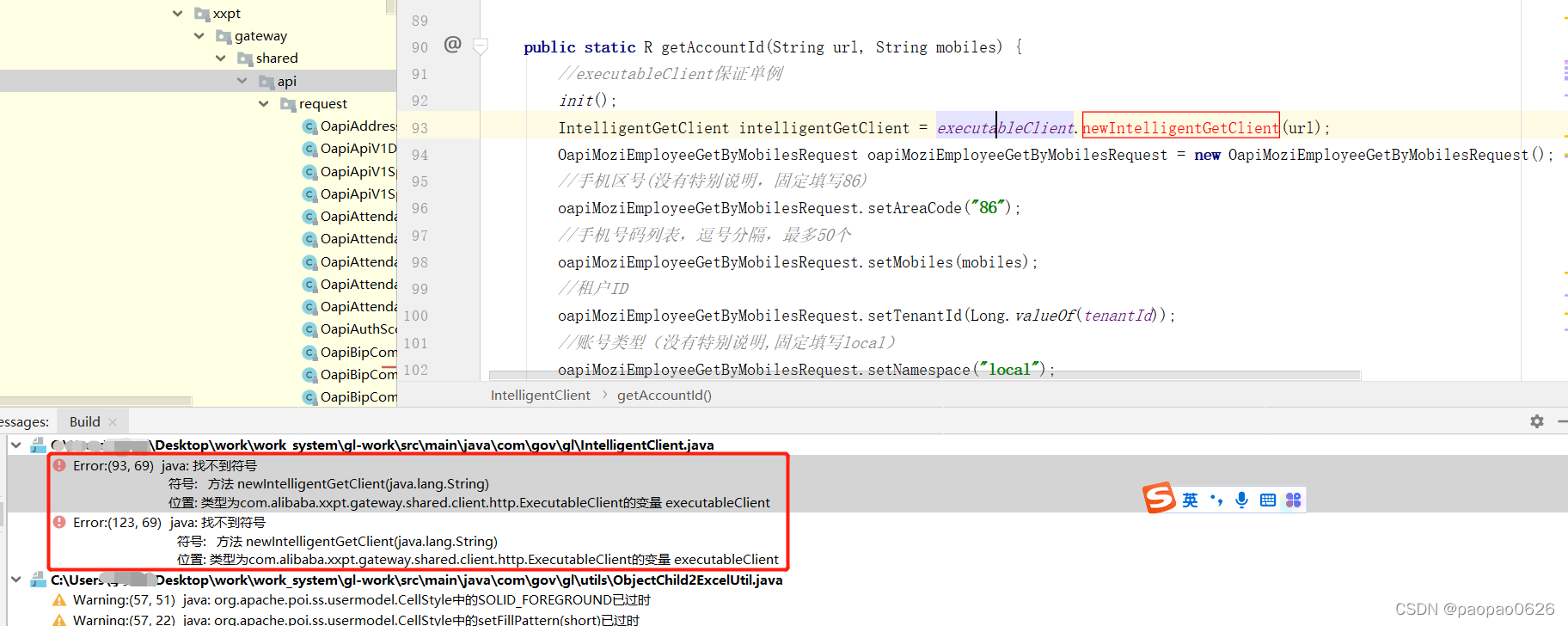Click the ObjectChild2ExcelUtil.java file icon in Build messages
1568x626 pixels.
(39, 580)
